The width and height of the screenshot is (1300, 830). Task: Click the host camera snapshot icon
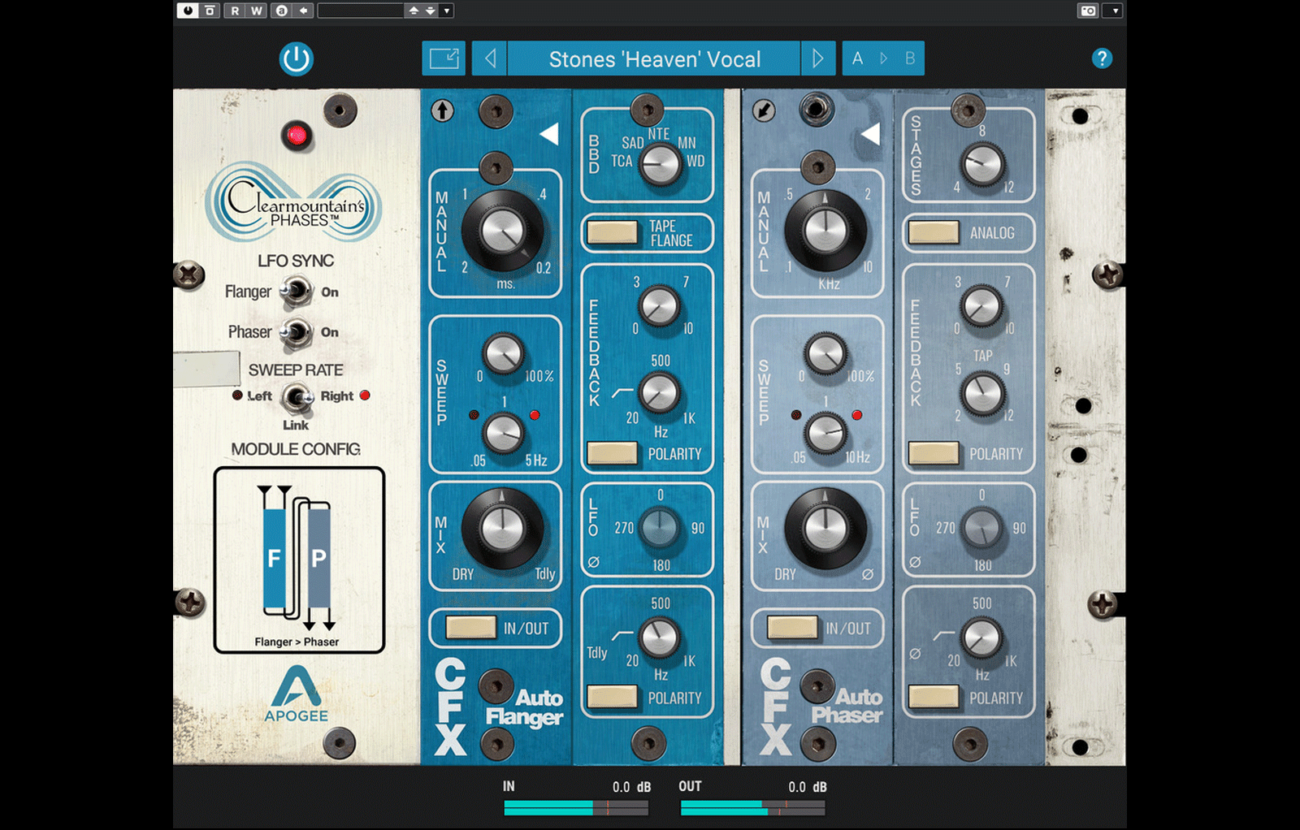point(1088,11)
